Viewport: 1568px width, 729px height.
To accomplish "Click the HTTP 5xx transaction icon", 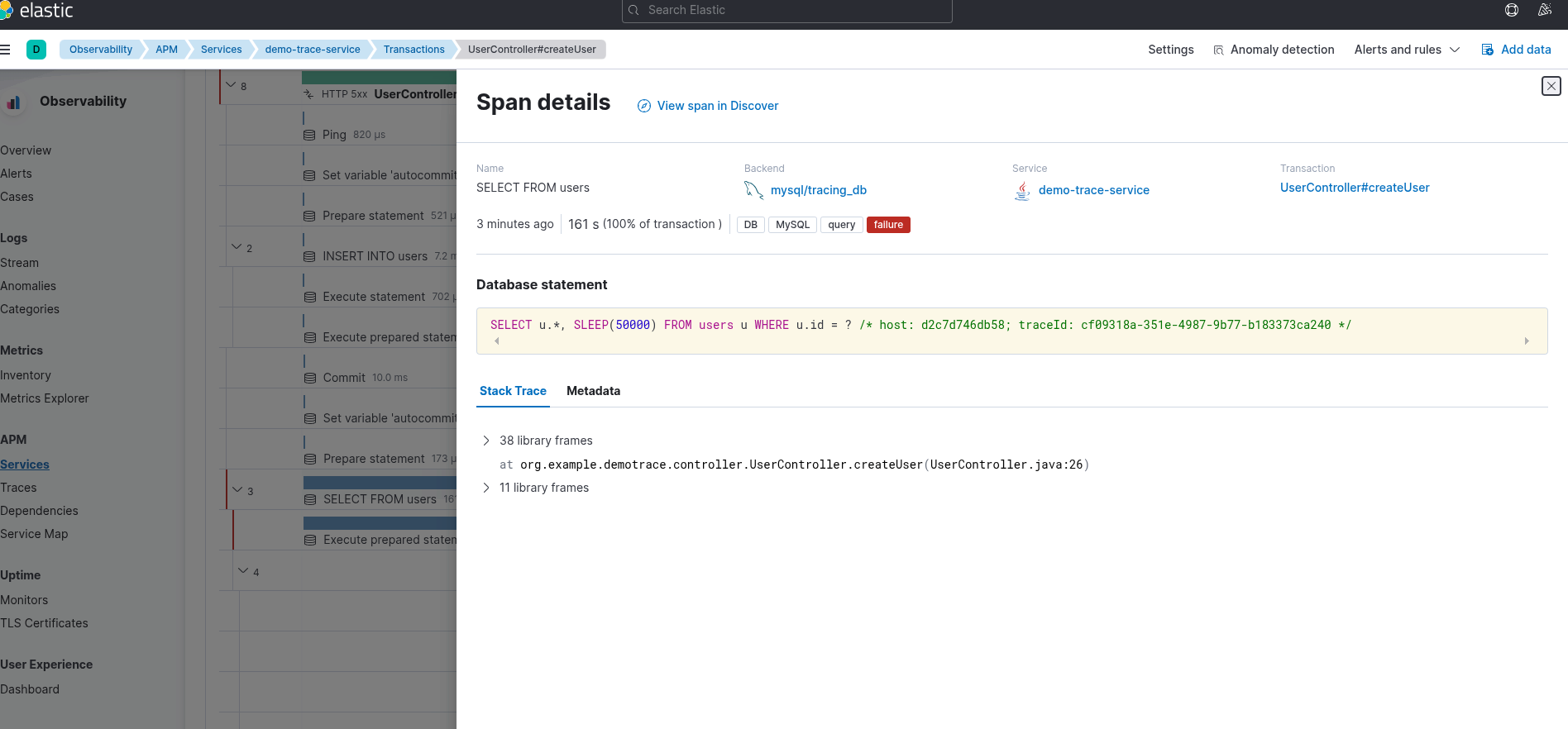I will [308, 94].
